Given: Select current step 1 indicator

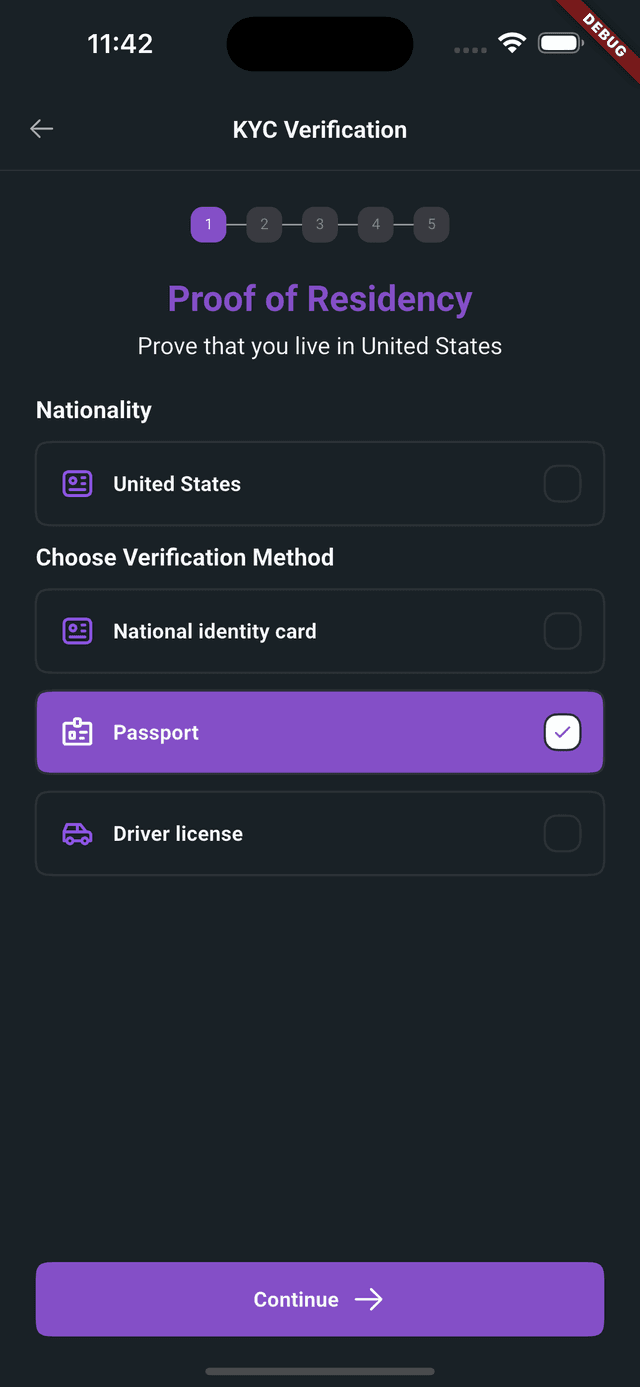Looking at the screenshot, I should pos(208,224).
